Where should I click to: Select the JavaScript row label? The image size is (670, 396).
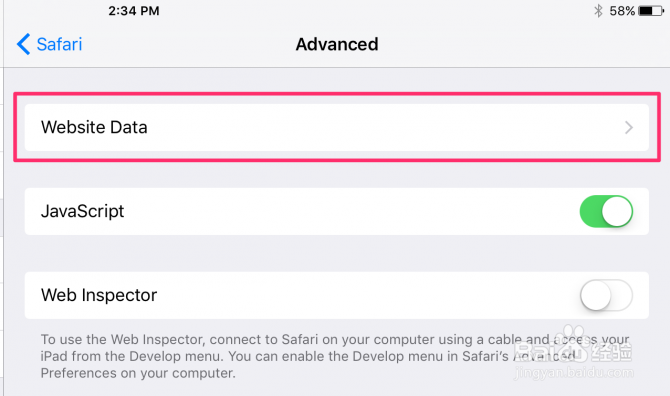[82, 211]
